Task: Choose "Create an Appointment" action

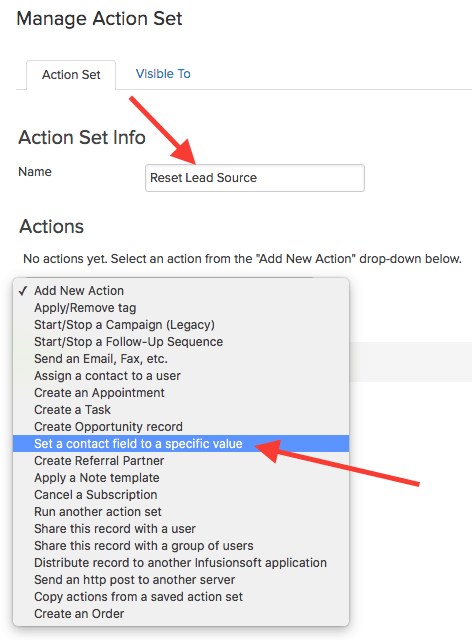Action: [181, 393]
